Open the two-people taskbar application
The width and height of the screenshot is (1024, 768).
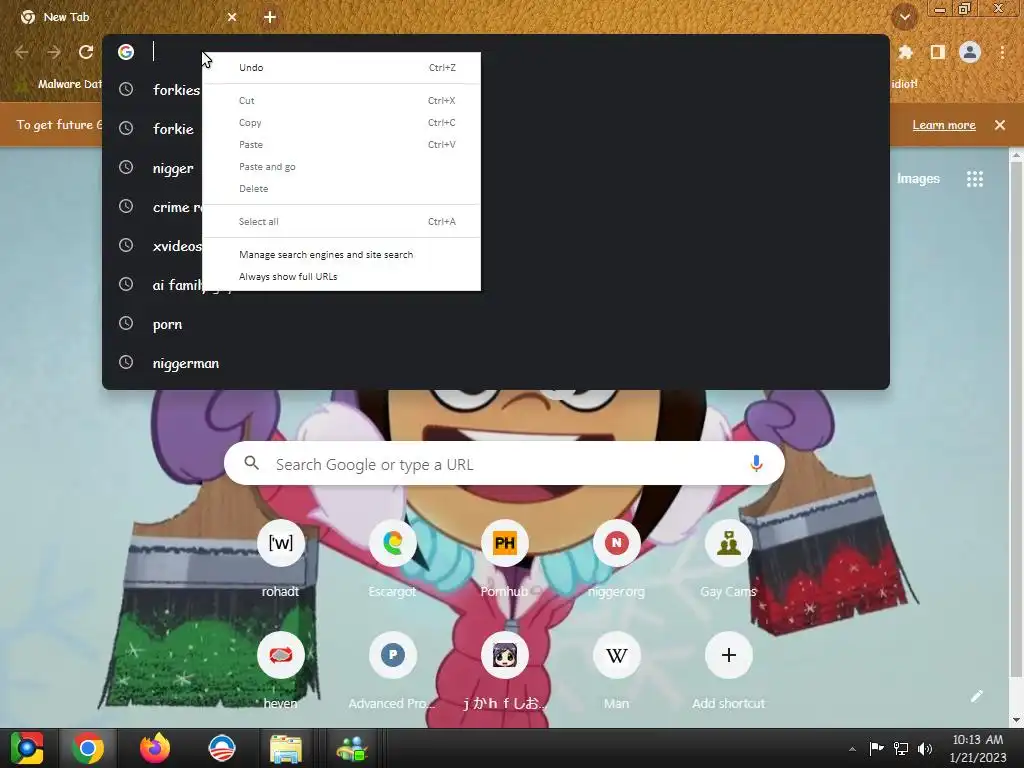tap(353, 749)
